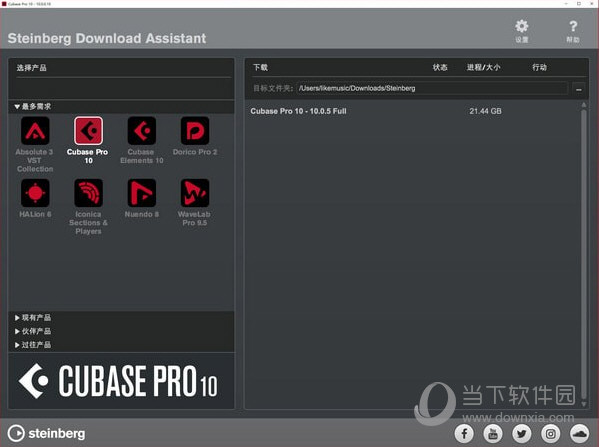Screen dimensions: 599x447
Task: Click the download list vertical scrollbar
Action: [x=583, y=254]
